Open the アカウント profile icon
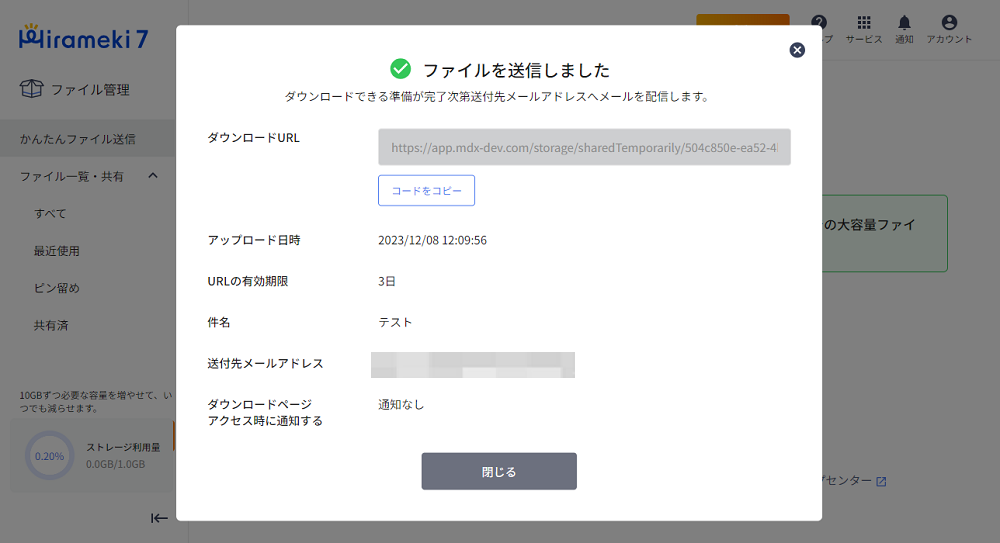This screenshot has width=1000, height=543. (949, 23)
